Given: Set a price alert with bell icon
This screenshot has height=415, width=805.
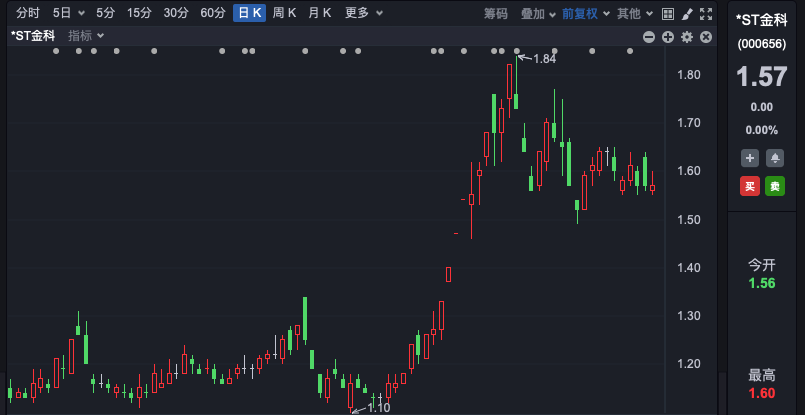Looking at the screenshot, I should [x=775, y=158].
